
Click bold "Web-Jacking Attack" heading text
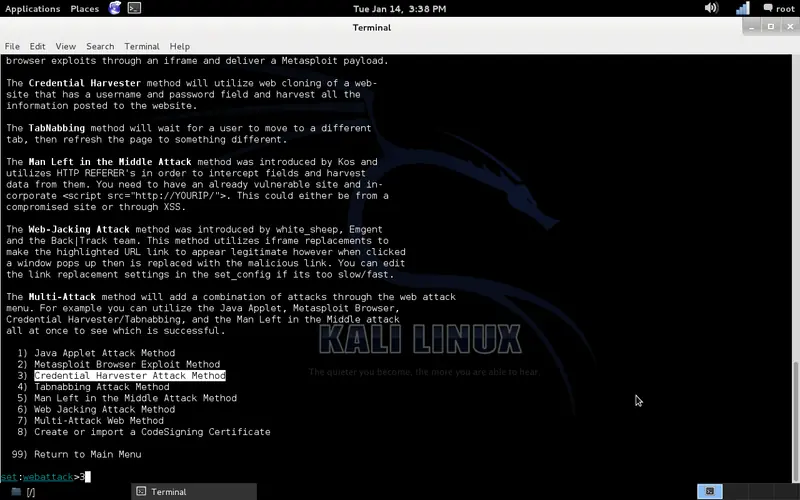pos(79,230)
